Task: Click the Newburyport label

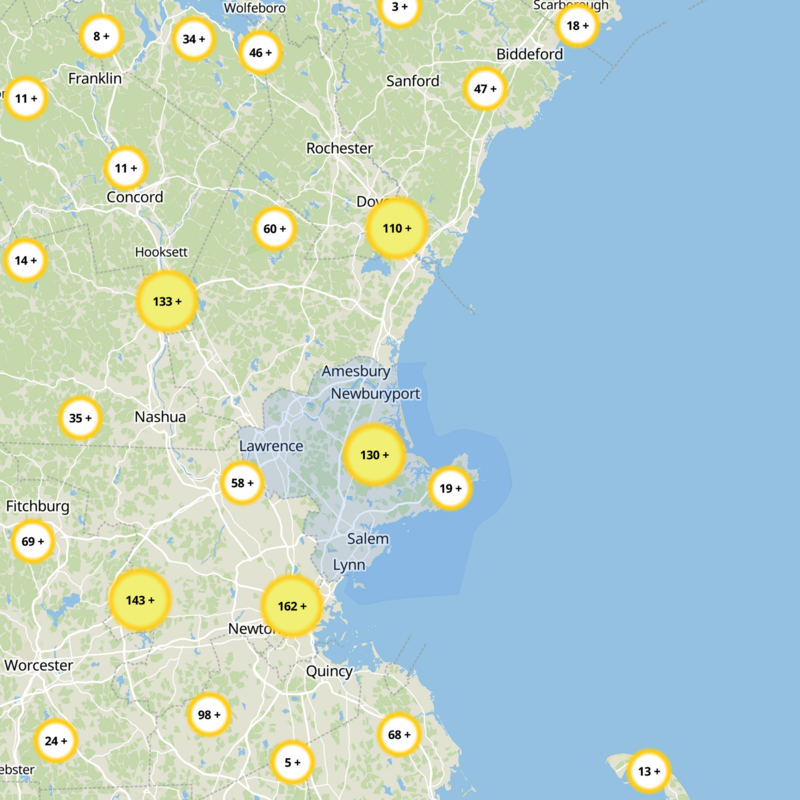Action: click(x=376, y=394)
